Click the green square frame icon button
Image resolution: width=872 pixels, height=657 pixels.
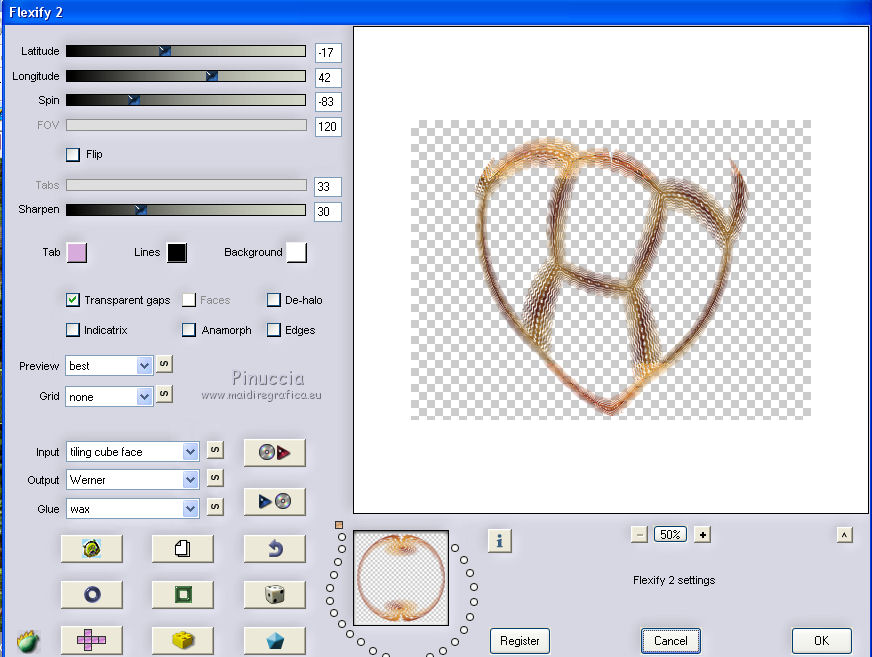click(x=182, y=594)
